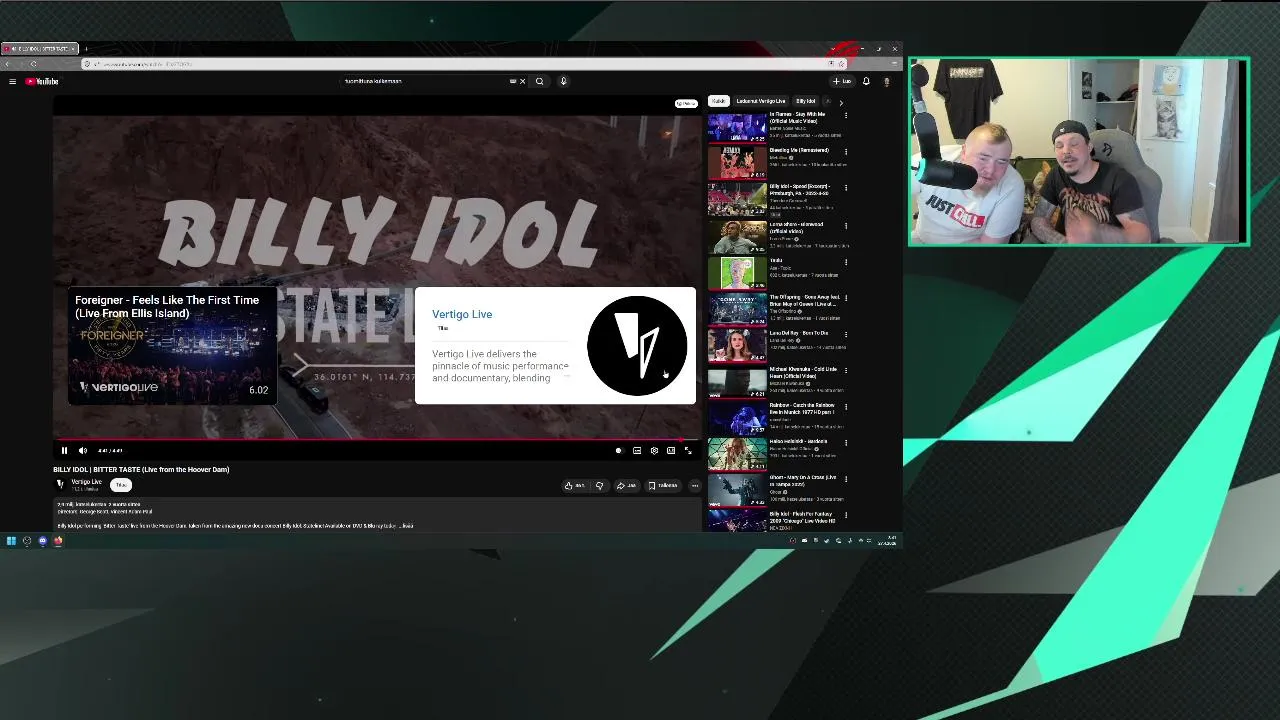Viewport: 1280px width, 720px height.
Task: Open Vertigo Live channel name below video
Action: (x=86, y=481)
